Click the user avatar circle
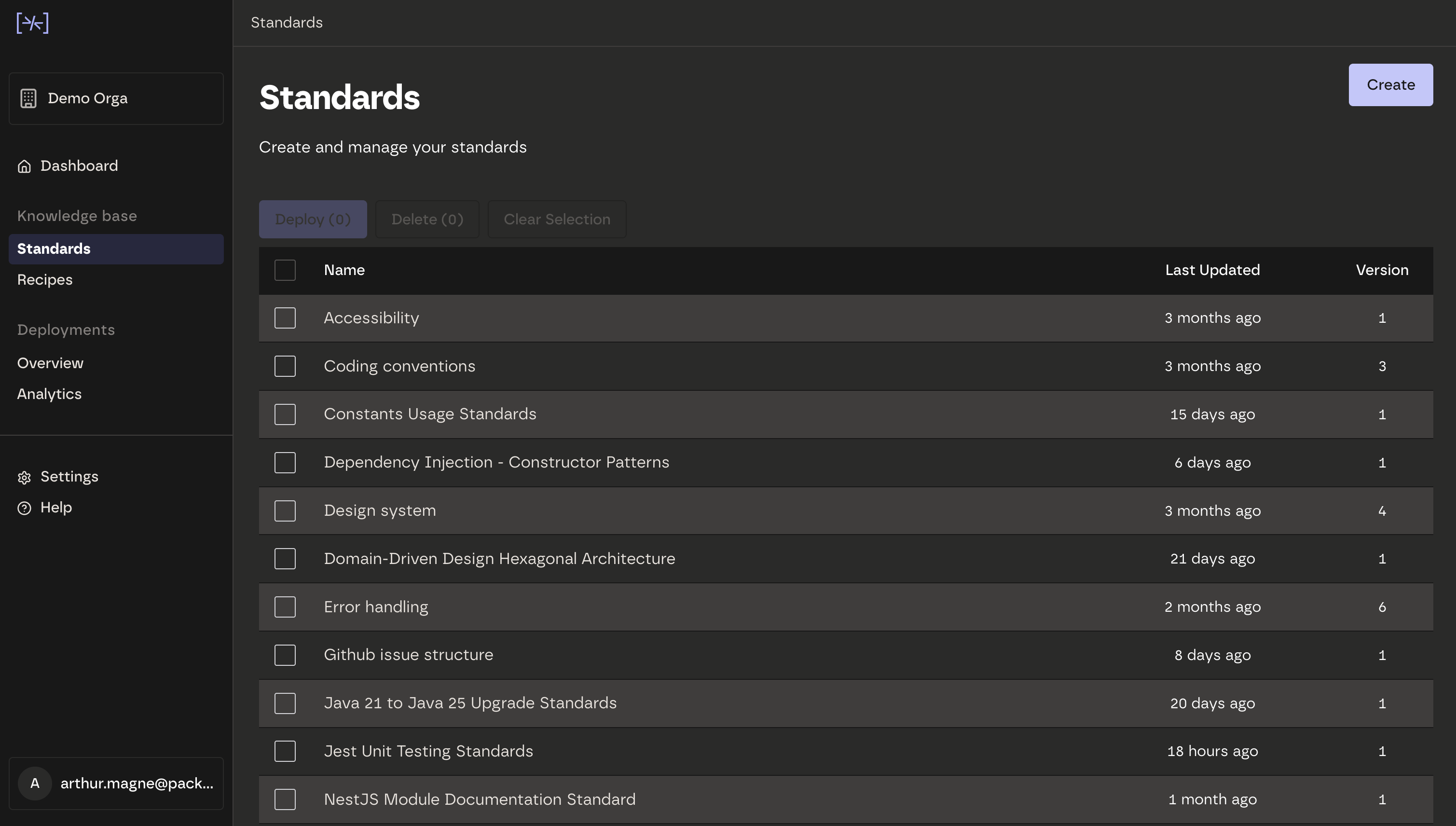 pos(35,784)
